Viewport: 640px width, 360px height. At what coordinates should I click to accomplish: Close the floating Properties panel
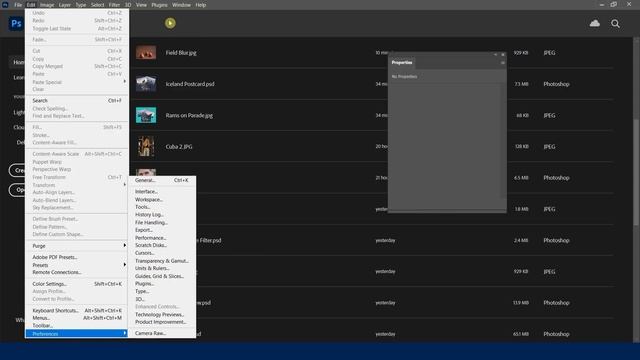(503, 54)
